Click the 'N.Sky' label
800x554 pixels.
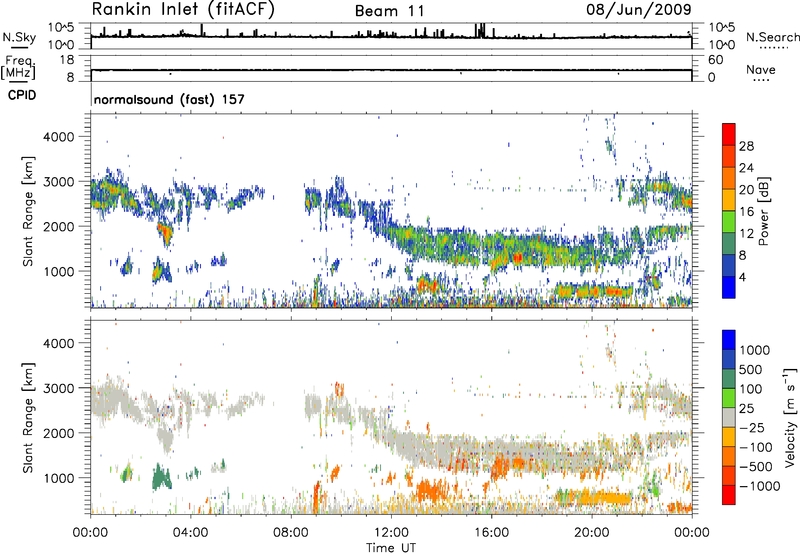click(x=19, y=37)
